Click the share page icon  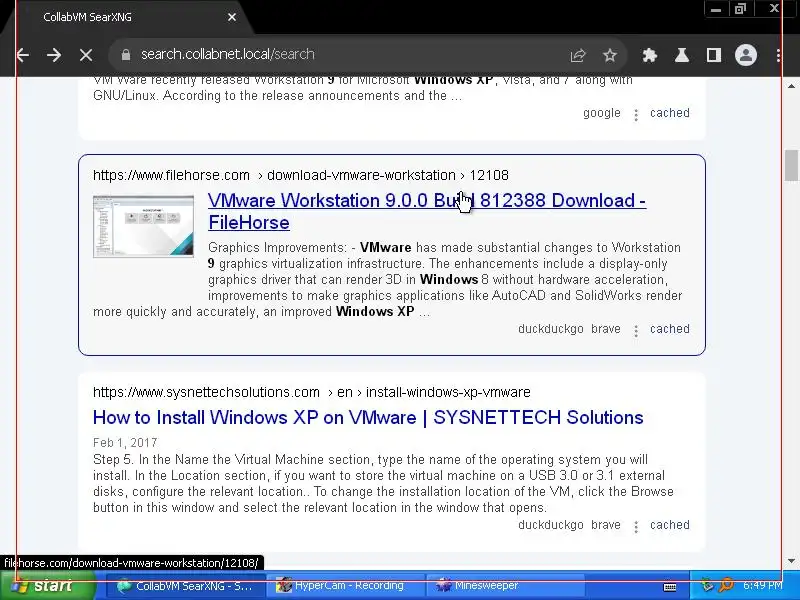tap(578, 55)
